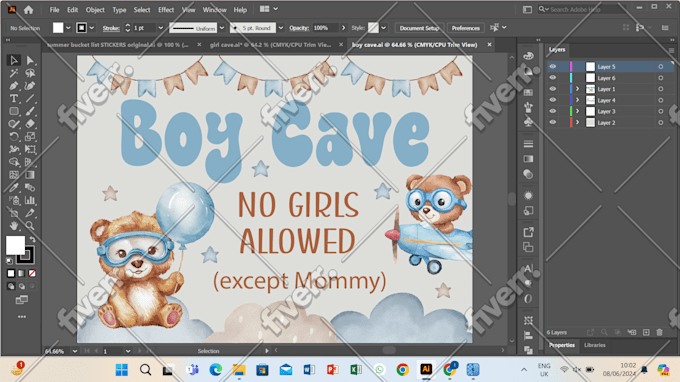Open 5 pt. Round brush dropdown
Viewport: 680px width, 382px height.
tap(281, 28)
